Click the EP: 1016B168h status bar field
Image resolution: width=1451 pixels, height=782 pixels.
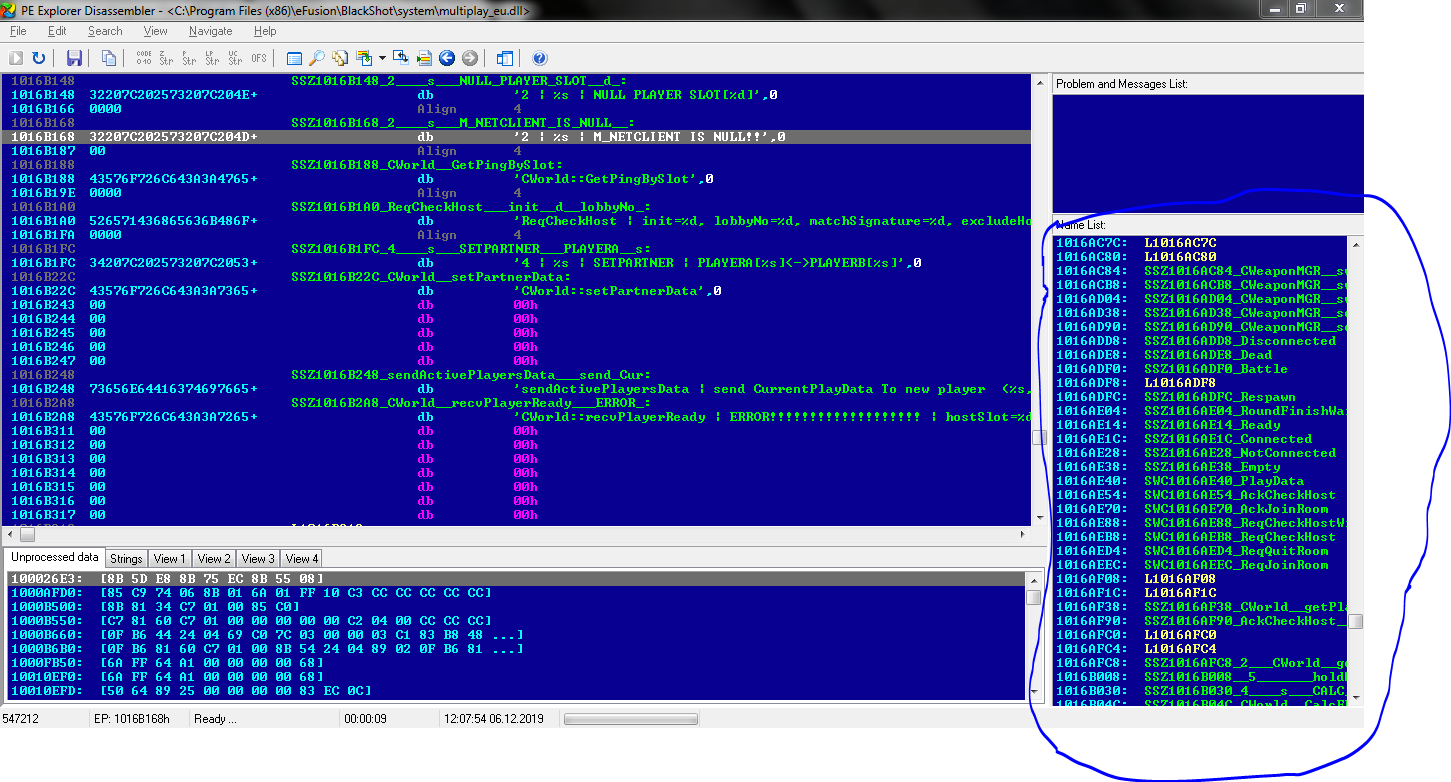[x=137, y=719]
